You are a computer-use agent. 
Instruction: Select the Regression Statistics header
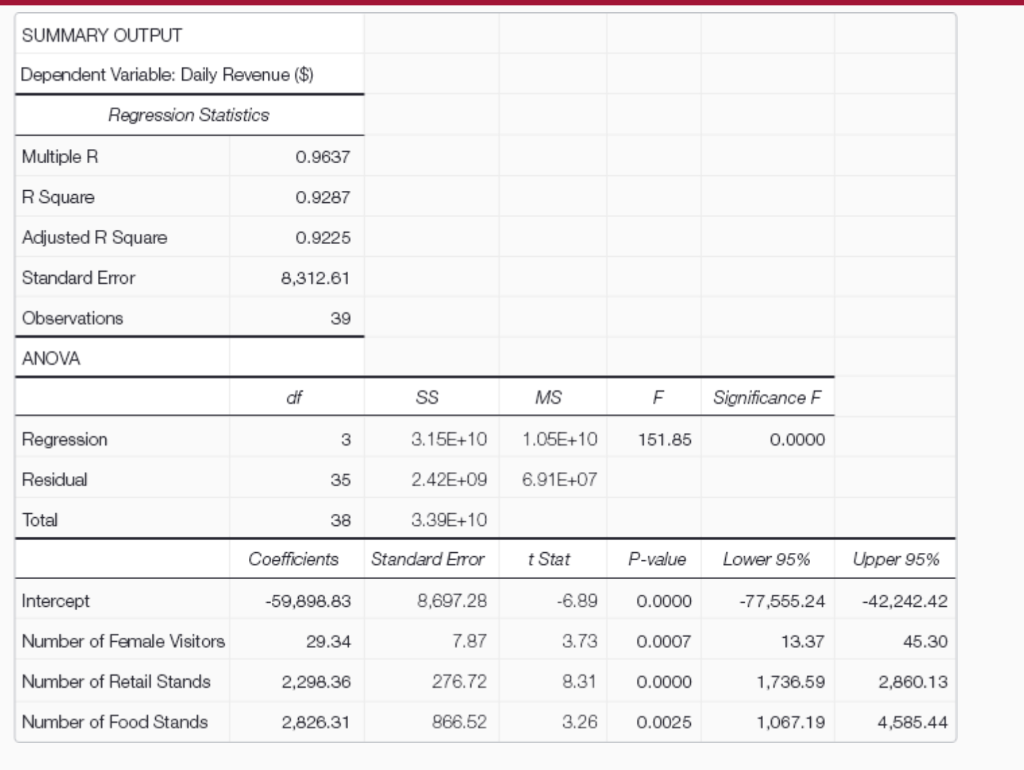(x=188, y=115)
